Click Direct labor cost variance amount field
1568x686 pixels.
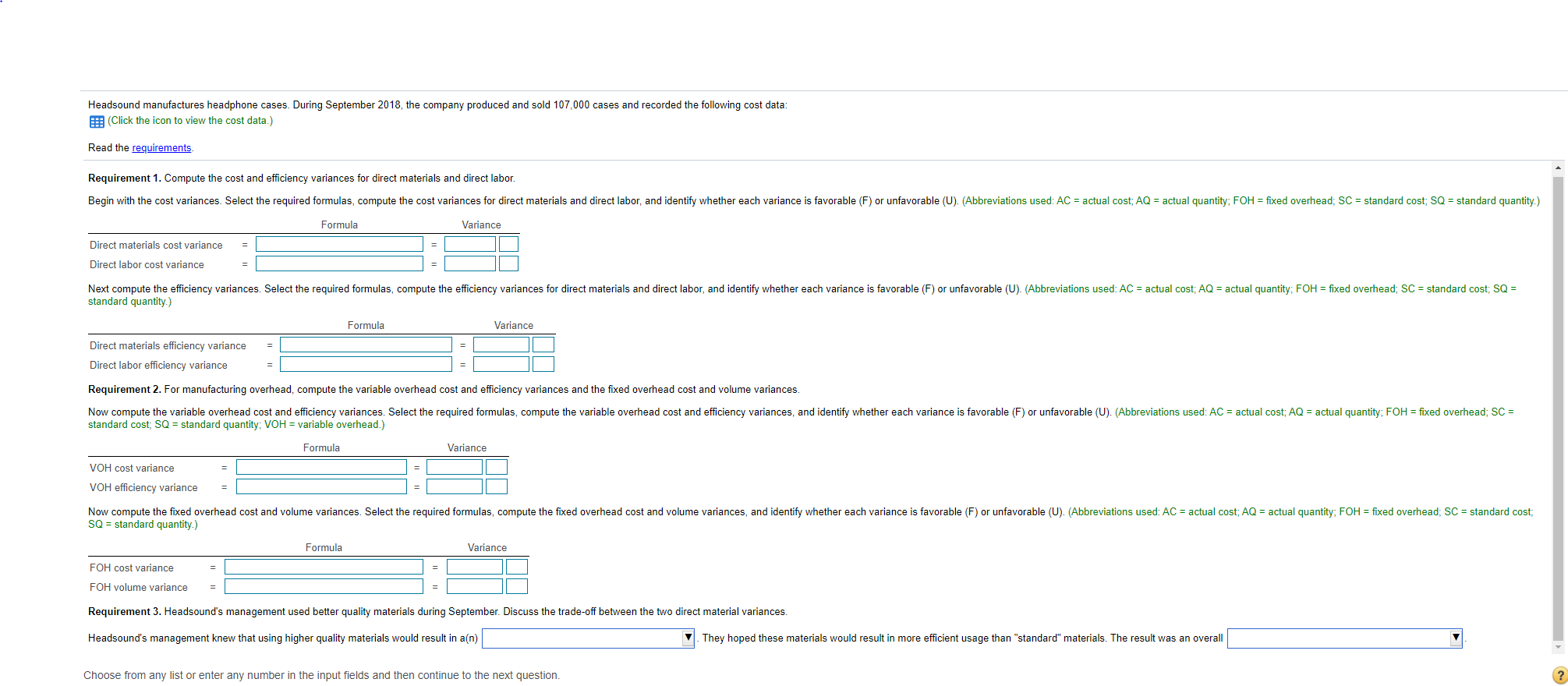pyautogui.click(x=470, y=264)
